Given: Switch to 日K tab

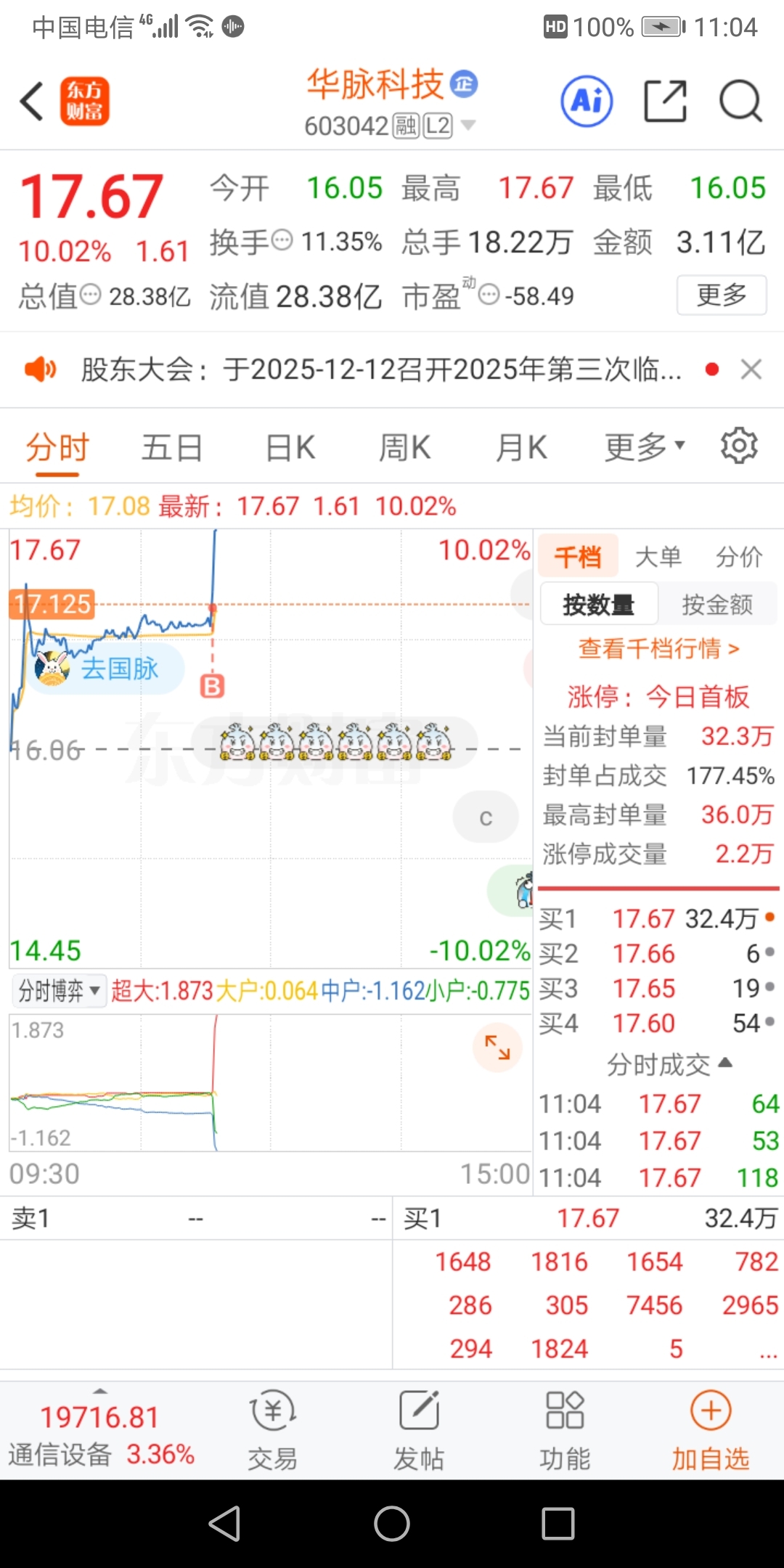Looking at the screenshot, I should 290,447.
